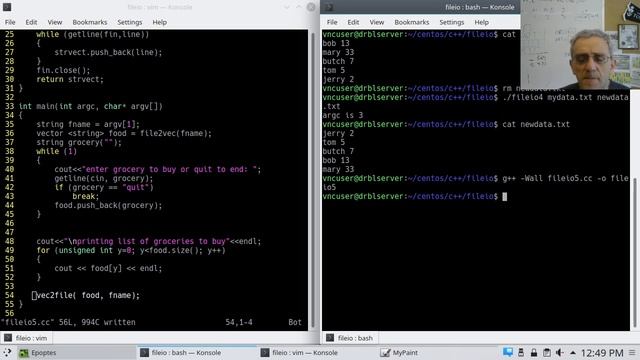Viewport: 640px width, 360px height.
Task: Open the volume tray icon
Action: 560,352
